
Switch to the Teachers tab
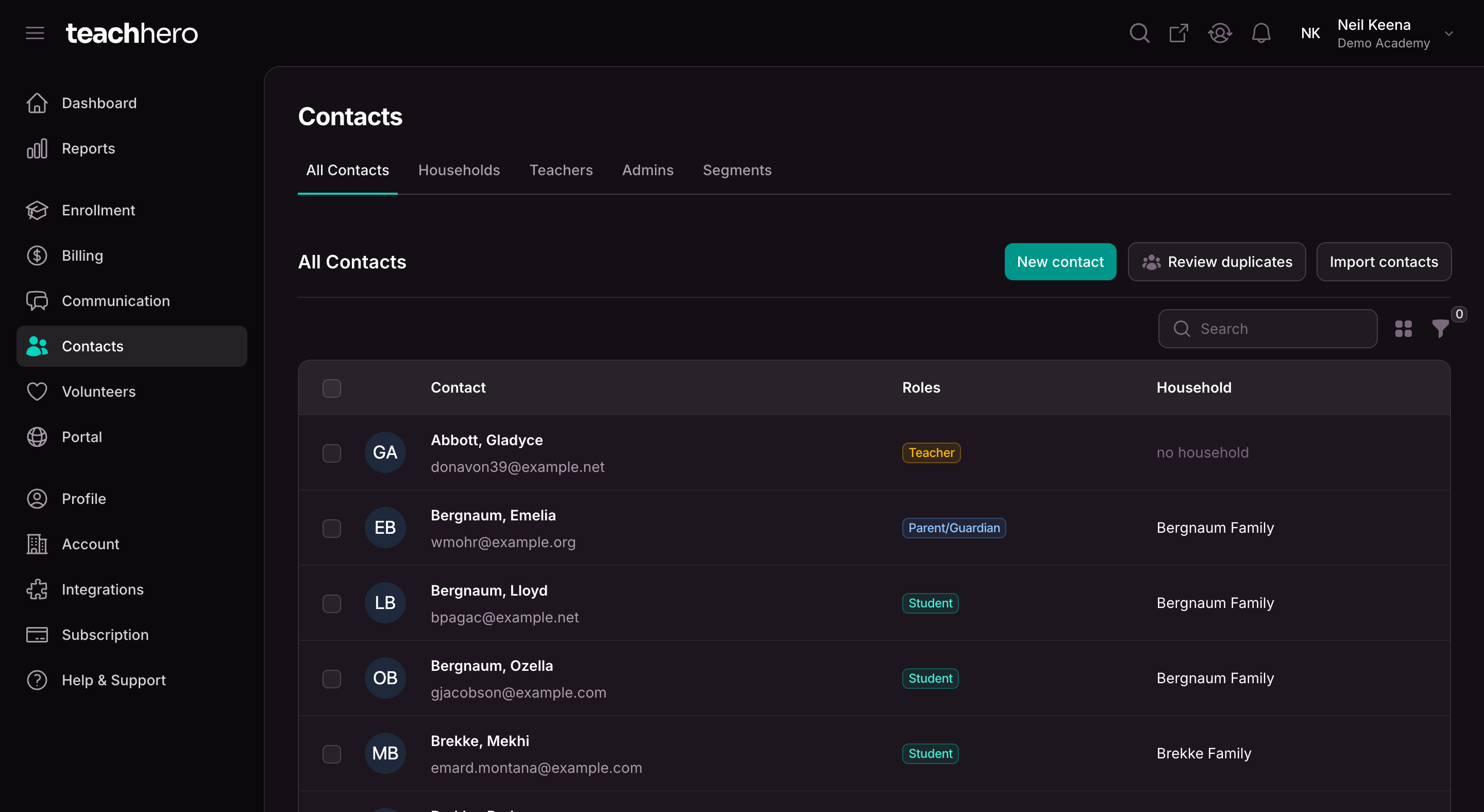561,171
